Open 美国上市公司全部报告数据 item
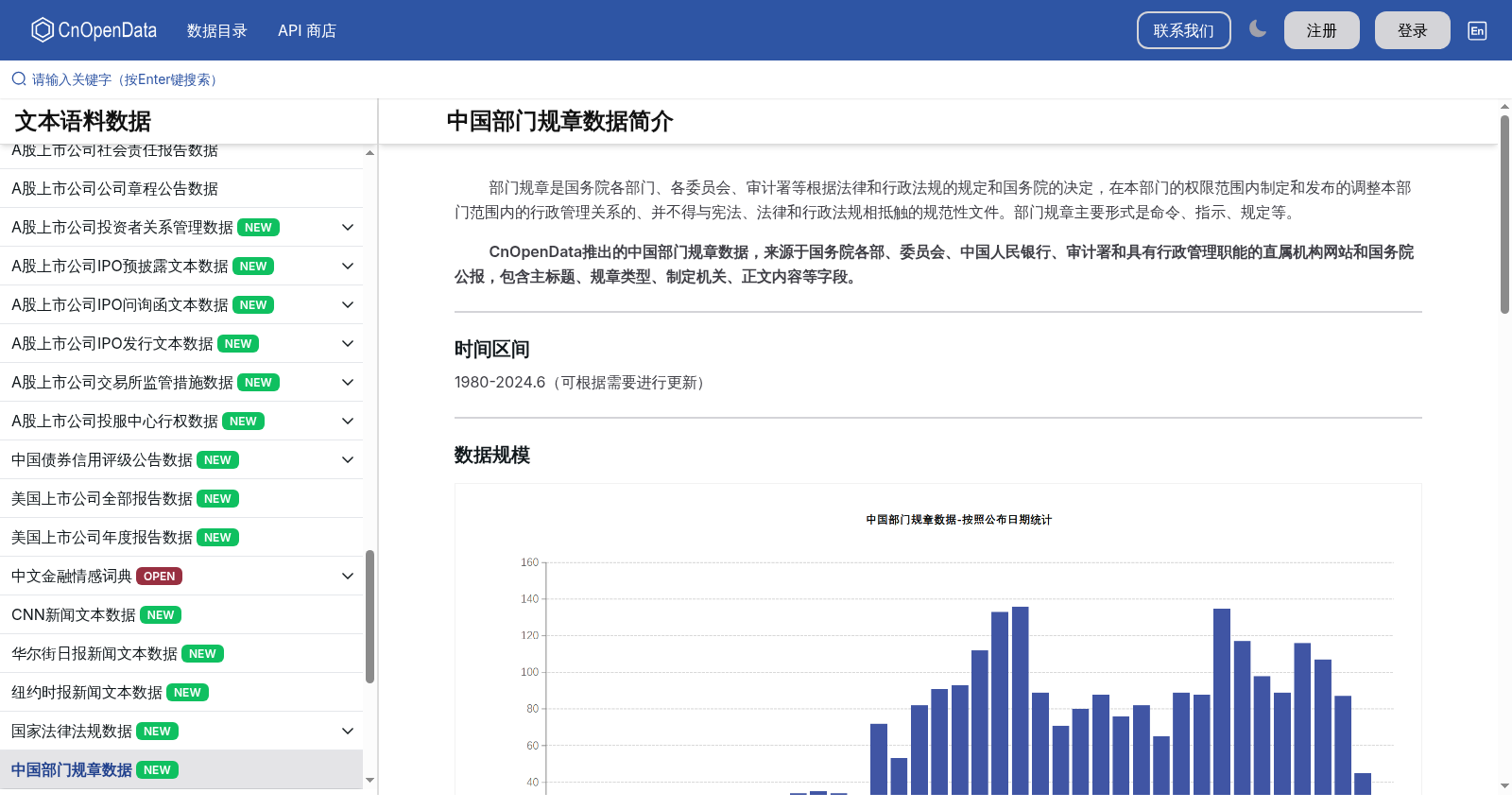The height and width of the screenshot is (810, 1512). [181, 498]
